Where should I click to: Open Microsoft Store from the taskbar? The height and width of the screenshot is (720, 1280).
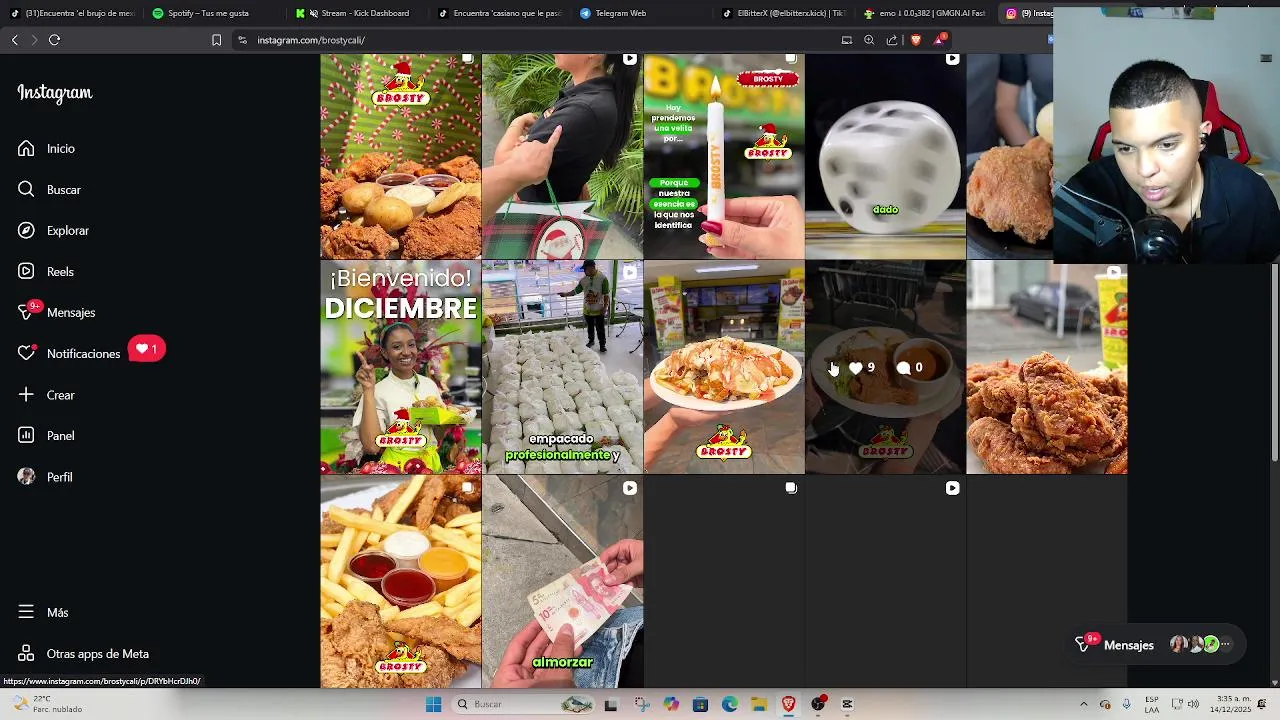tap(700, 704)
